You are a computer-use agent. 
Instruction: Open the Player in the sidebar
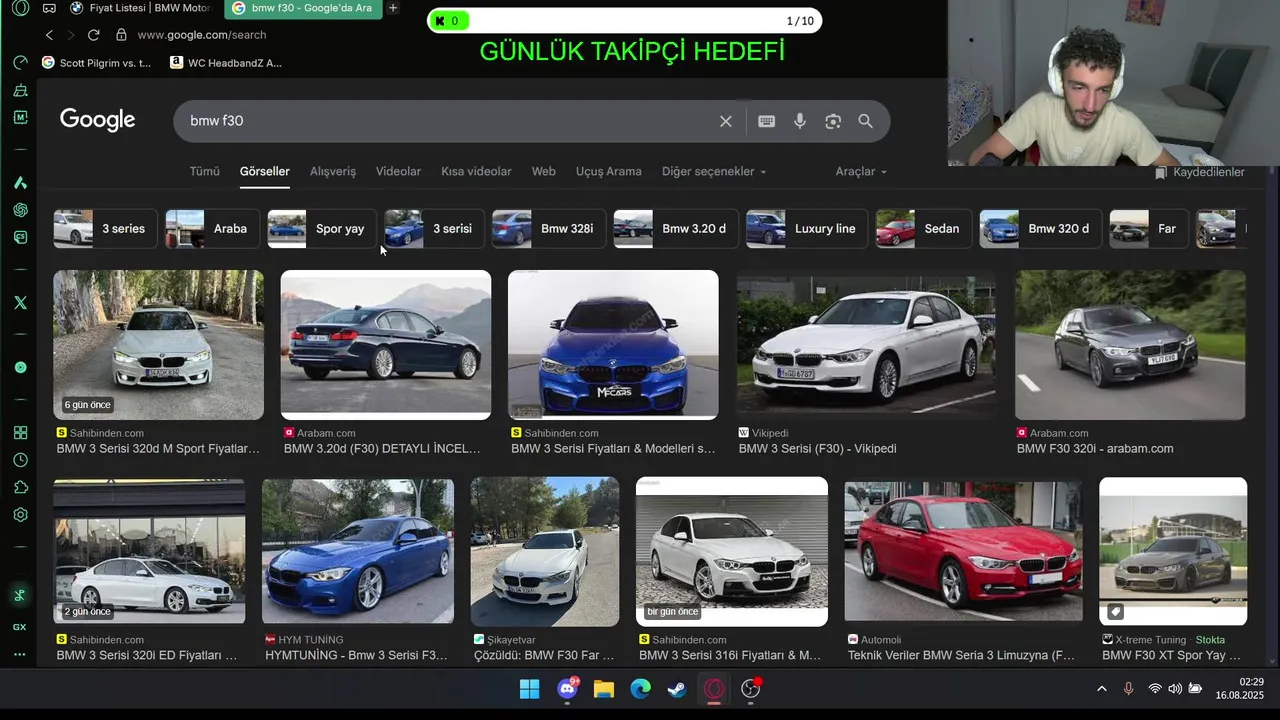pos(20,367)
